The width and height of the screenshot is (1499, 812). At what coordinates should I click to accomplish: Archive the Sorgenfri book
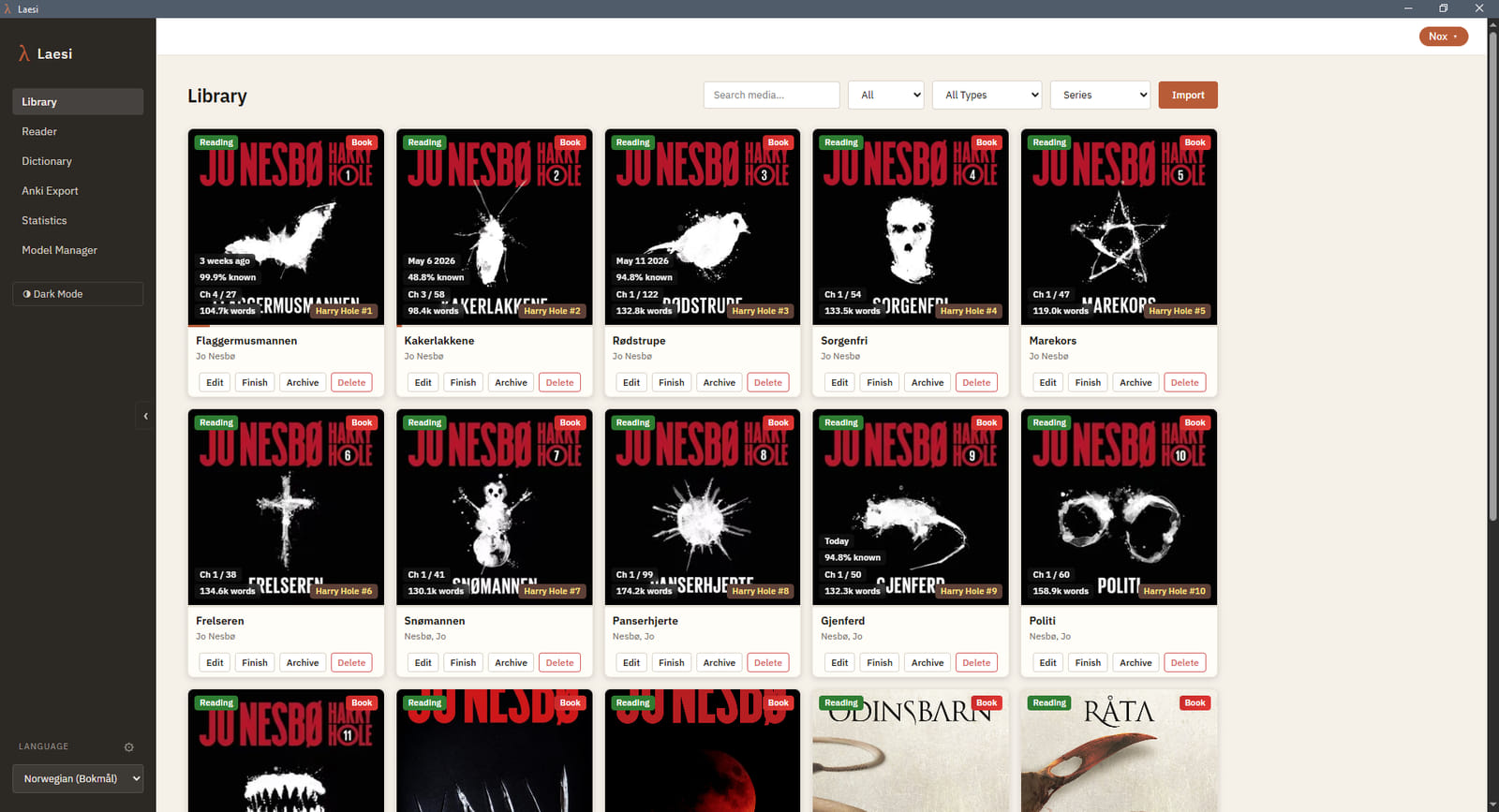point(928,382)
